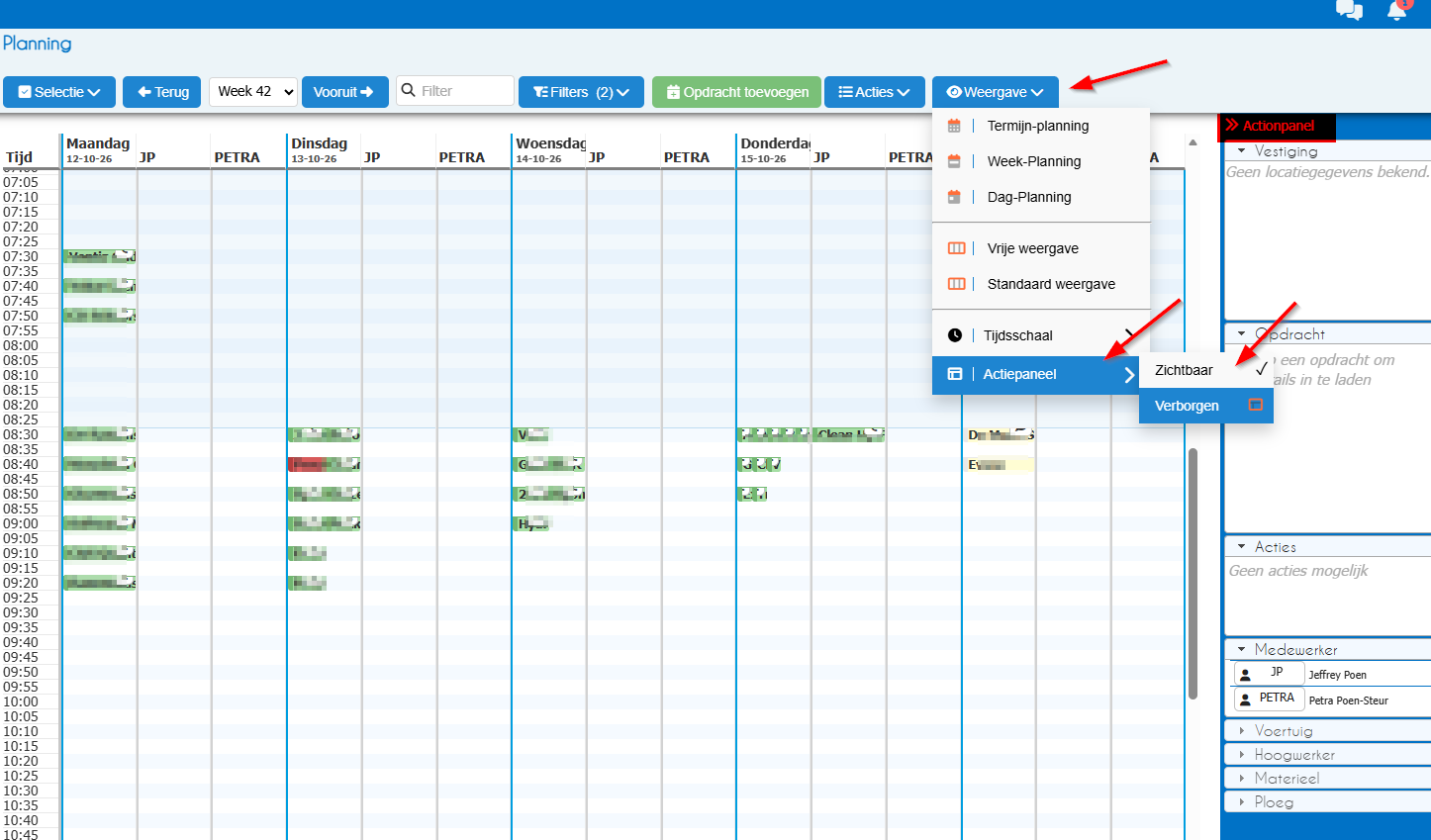Screen dimensions: 1431x840
Task: Collapse the Vestiging section
Action: point(1327,151)
